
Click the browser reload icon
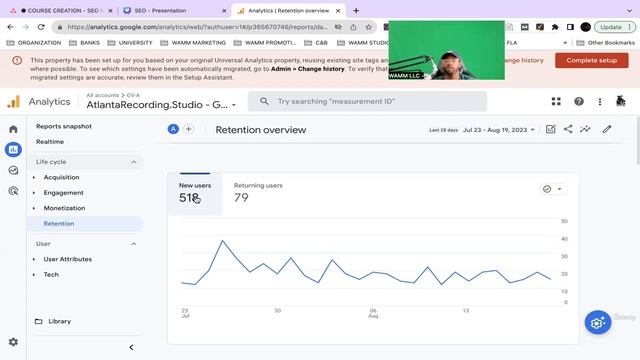pyautogui.click(x=41, y=27)
